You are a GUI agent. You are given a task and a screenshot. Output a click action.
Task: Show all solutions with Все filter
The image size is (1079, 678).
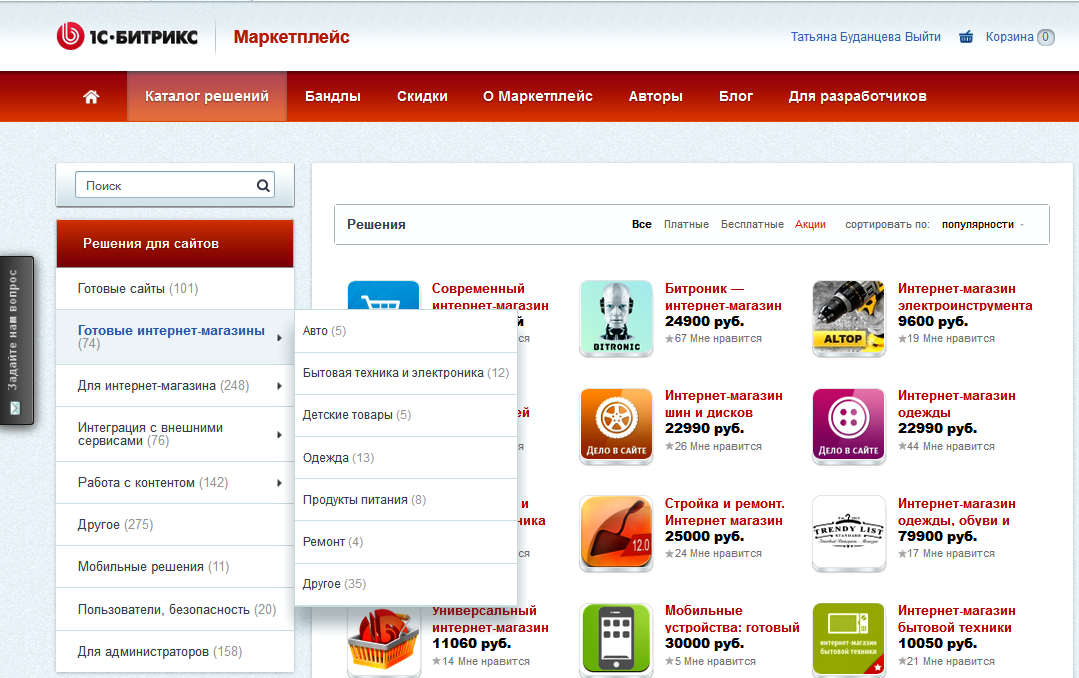pos(641,225)
